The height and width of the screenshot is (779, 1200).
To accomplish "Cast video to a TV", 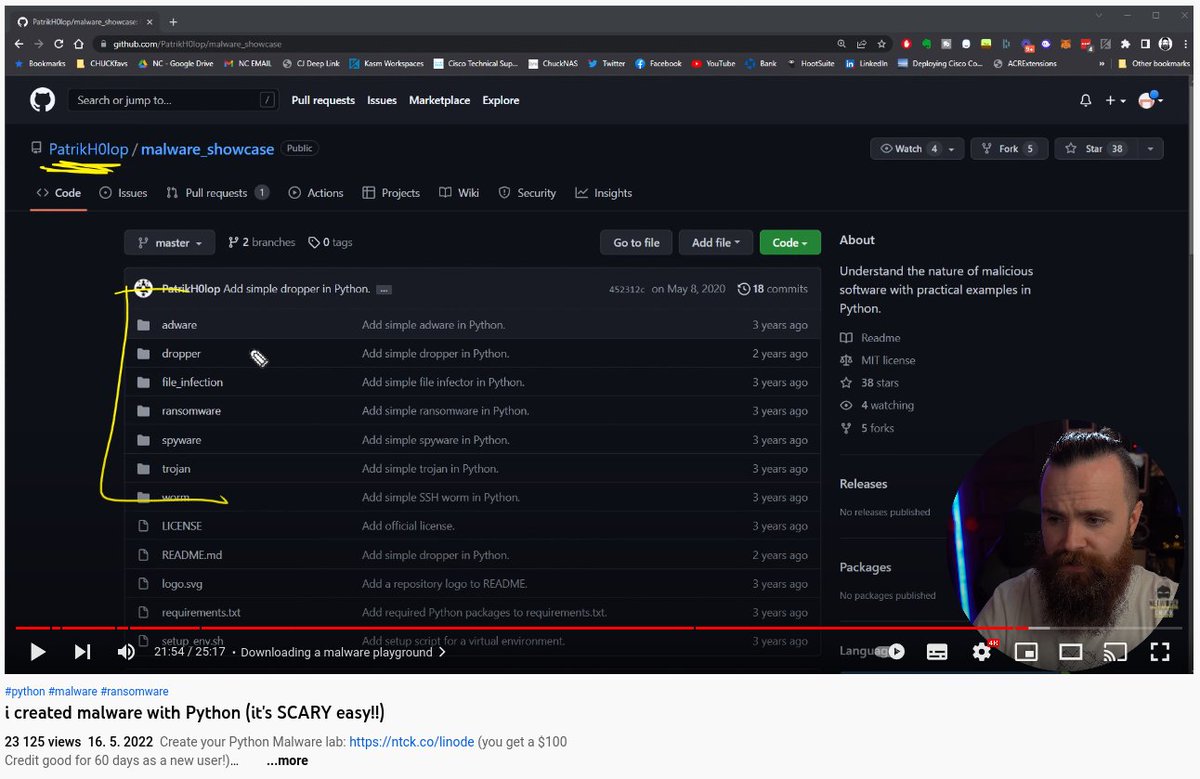I will [1115, 652].
